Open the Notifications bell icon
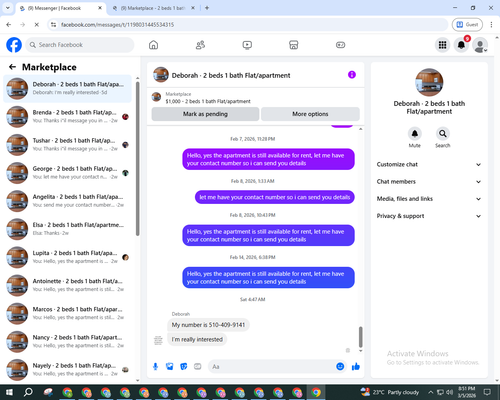Screen dimensions: 500x400 (x=461, y=45)
